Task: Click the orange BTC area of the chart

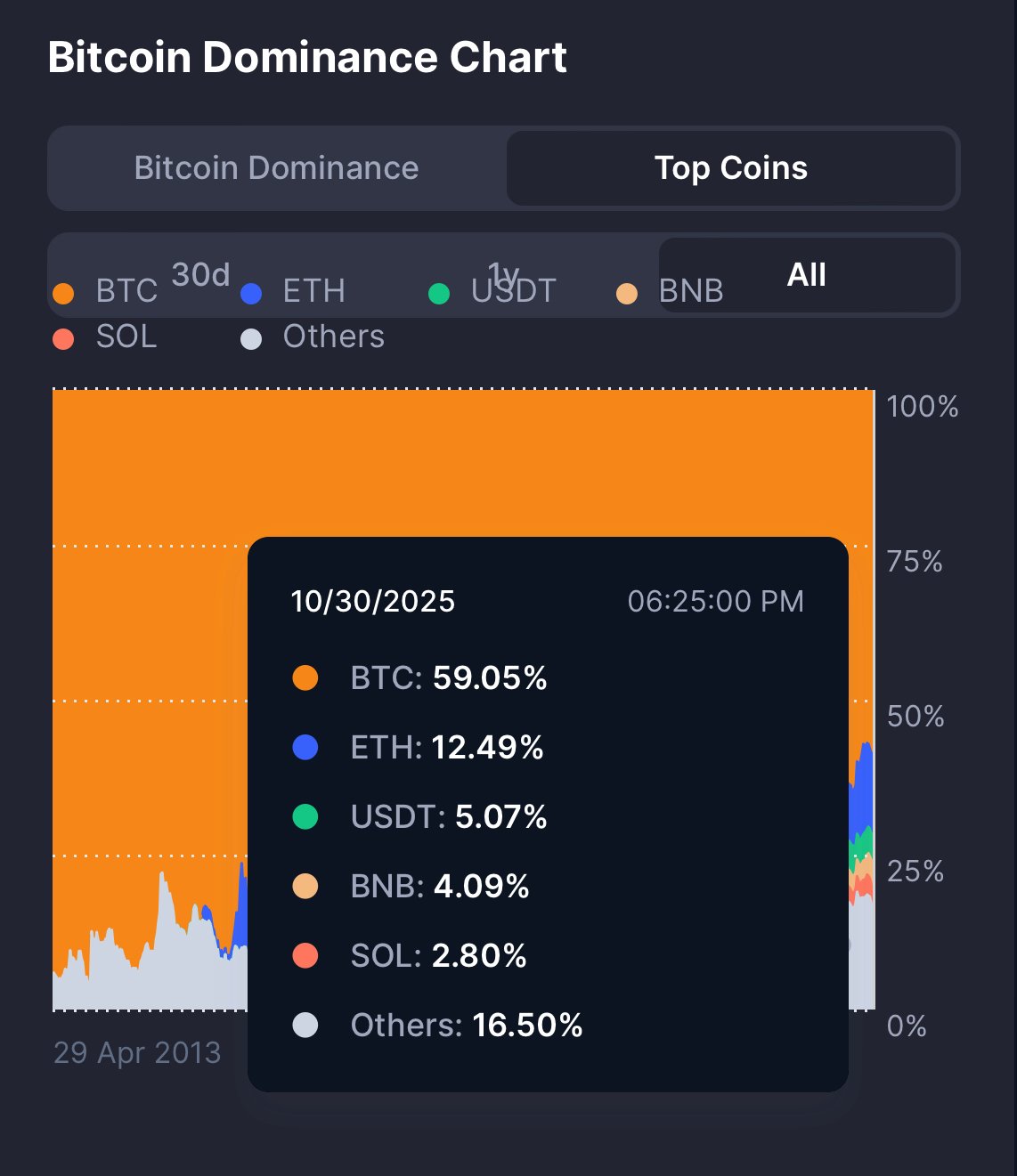Action: (x=445, y=463)
